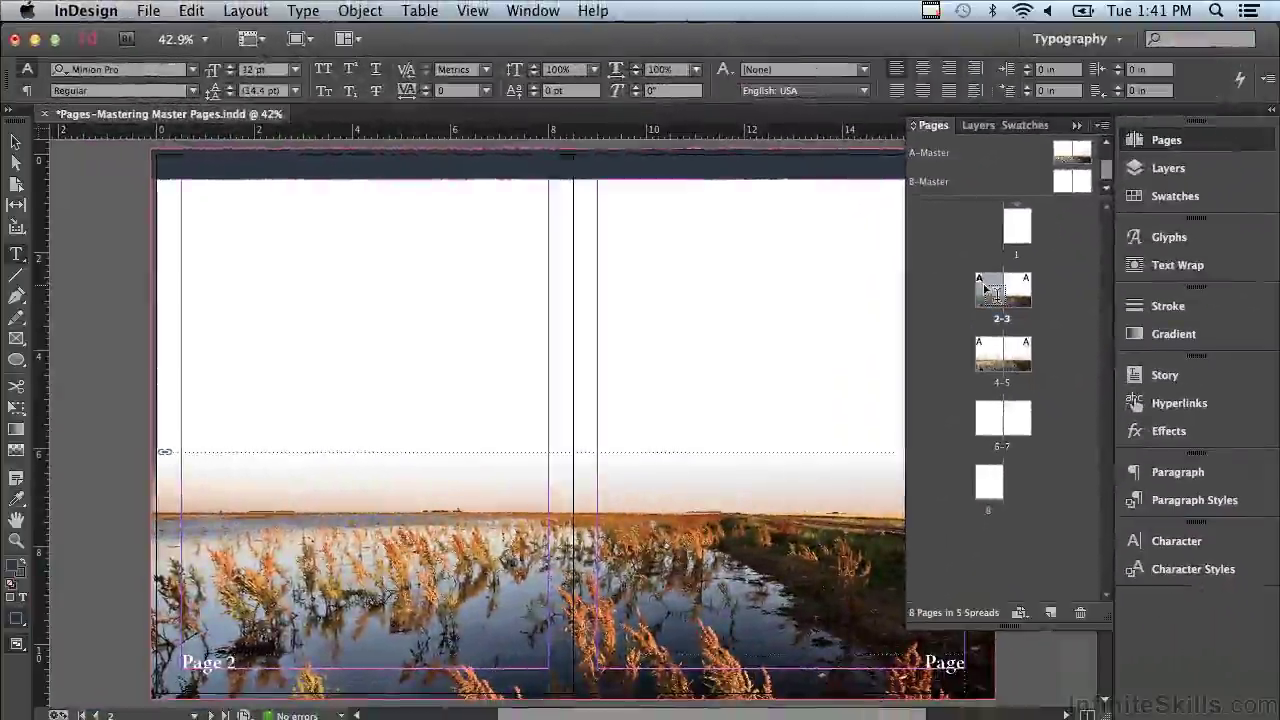Choose the Page tool
This screenshot has width=1280, height=720.
(x=16, y=184)
